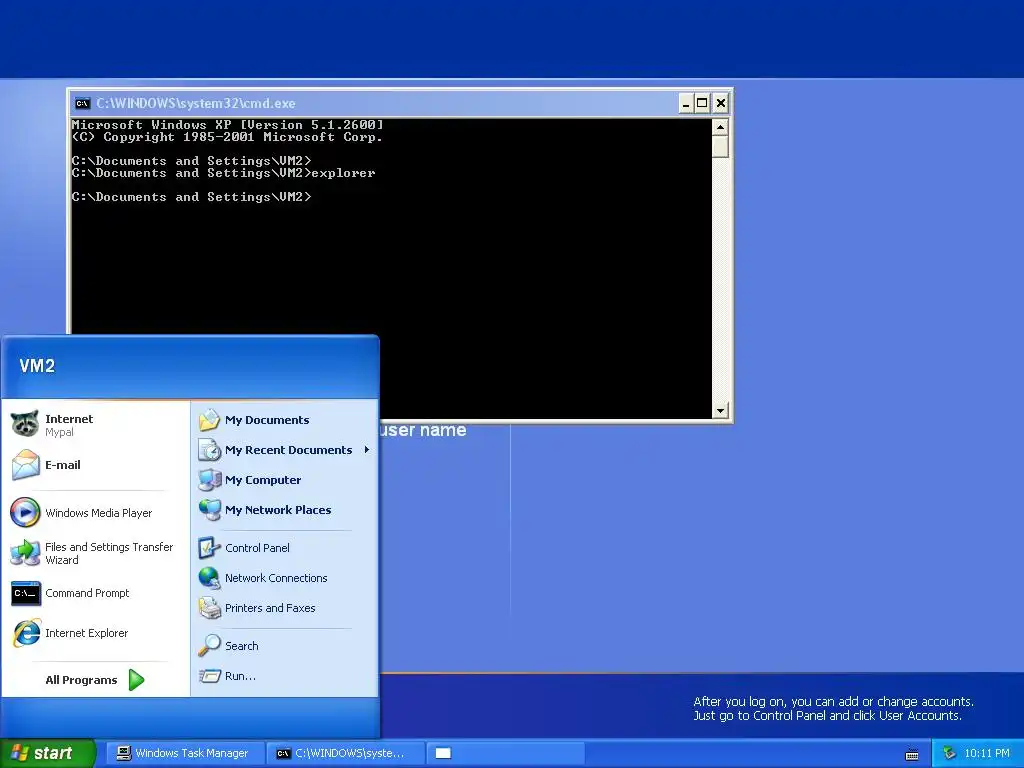The image size is (1024, 768).
Task: Close the cmd.exe window
Action: point(720,103)
